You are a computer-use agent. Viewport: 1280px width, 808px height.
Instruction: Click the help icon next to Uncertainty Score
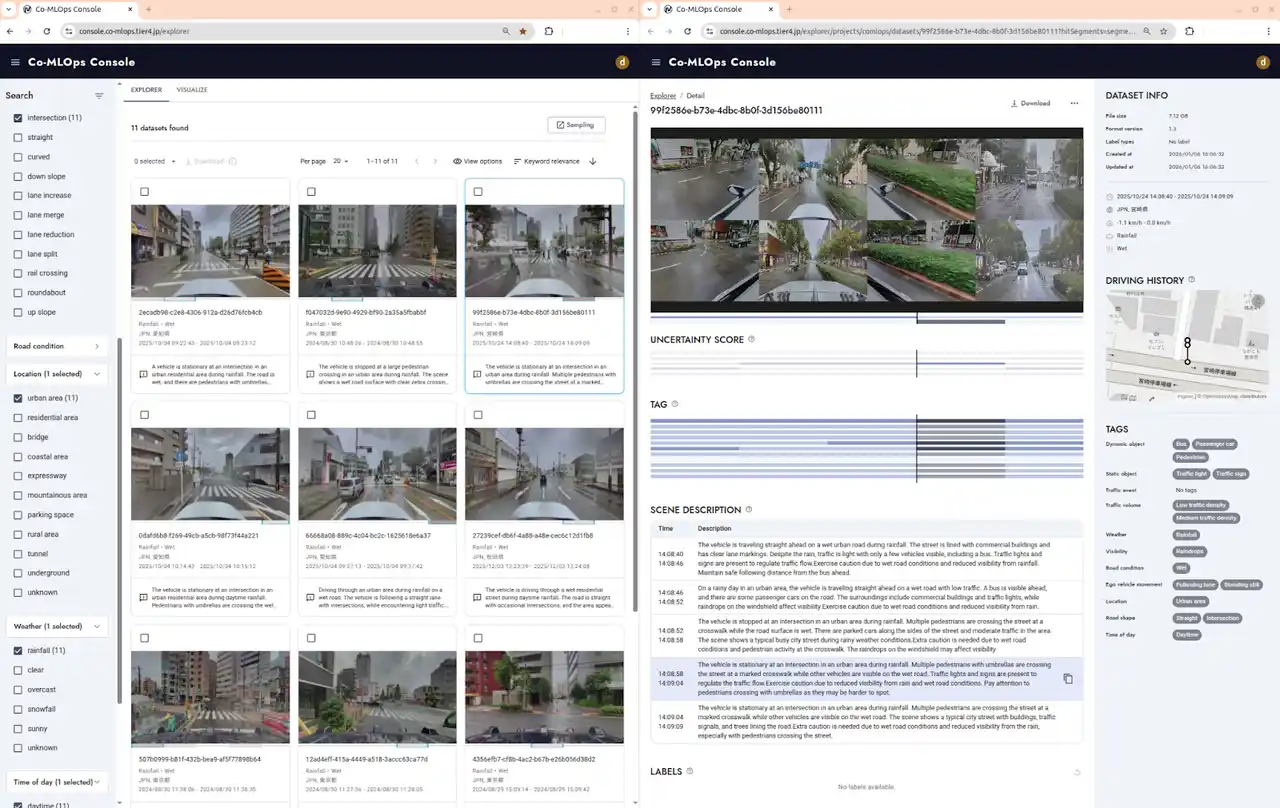point(752,340)
